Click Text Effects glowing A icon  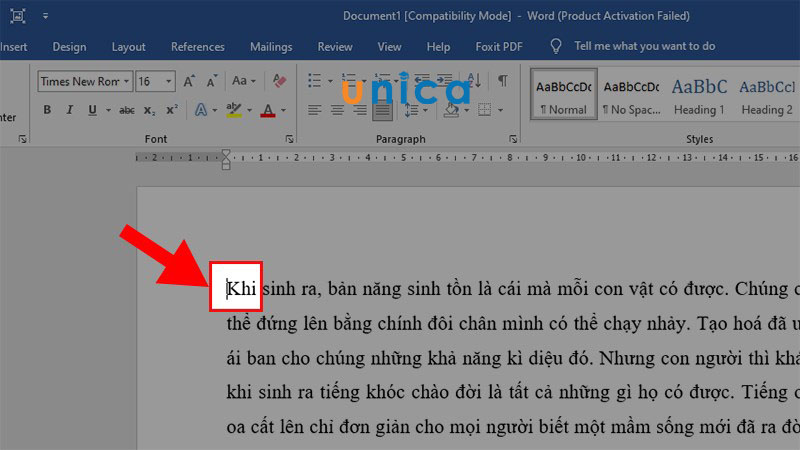coord(201,110)
